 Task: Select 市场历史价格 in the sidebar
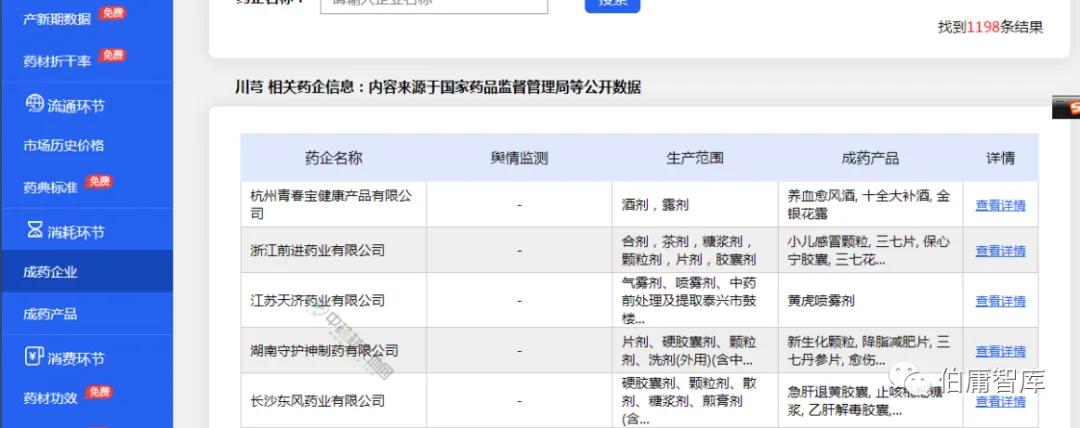tap(63, 145)
